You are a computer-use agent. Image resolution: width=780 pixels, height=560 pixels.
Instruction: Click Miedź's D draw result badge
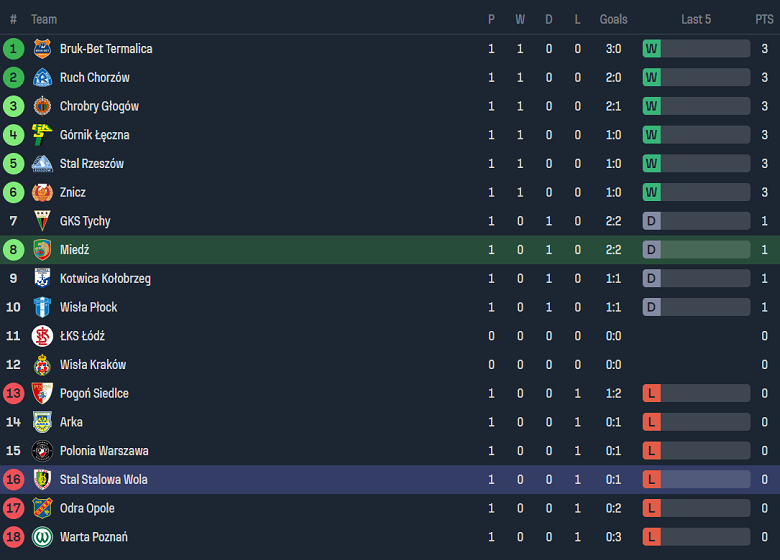tap(652, 250)
